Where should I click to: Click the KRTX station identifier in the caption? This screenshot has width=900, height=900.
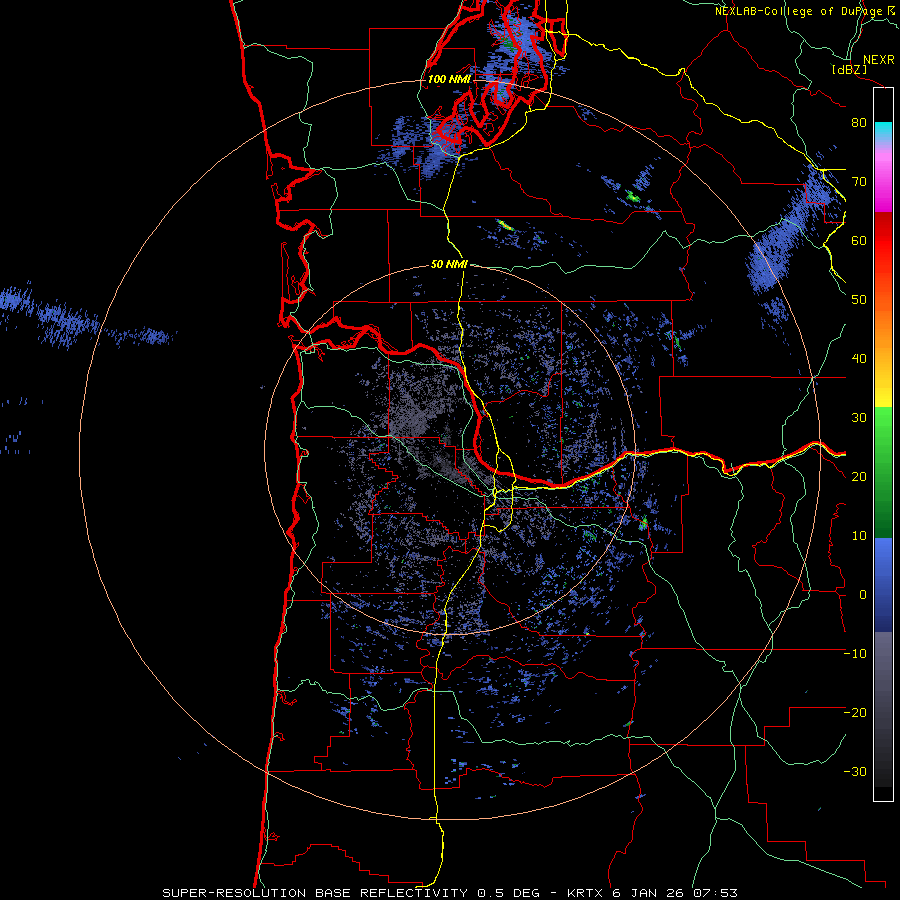585,893
